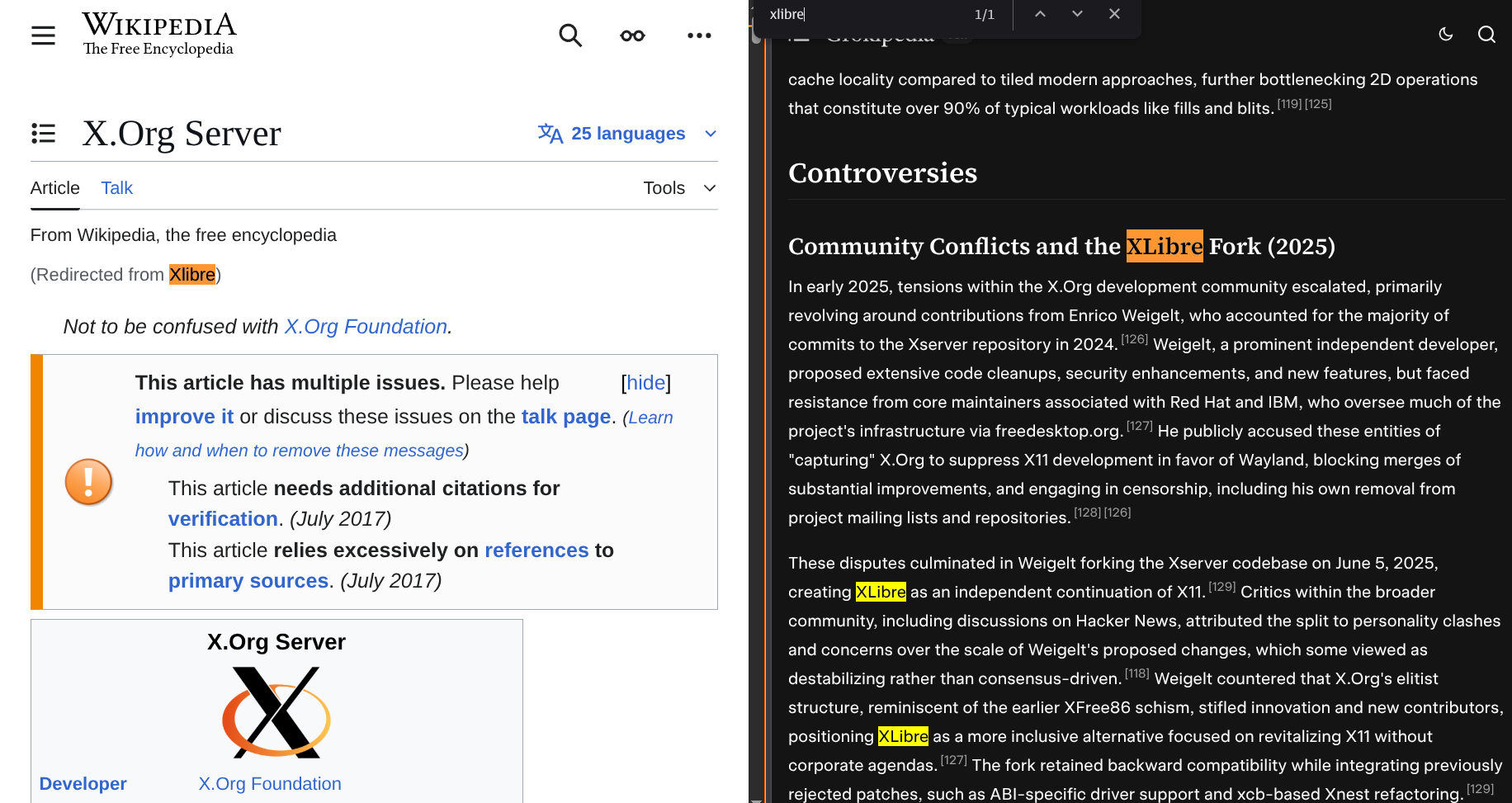
Task: Switch to the Talk tab
Action: 116,188
